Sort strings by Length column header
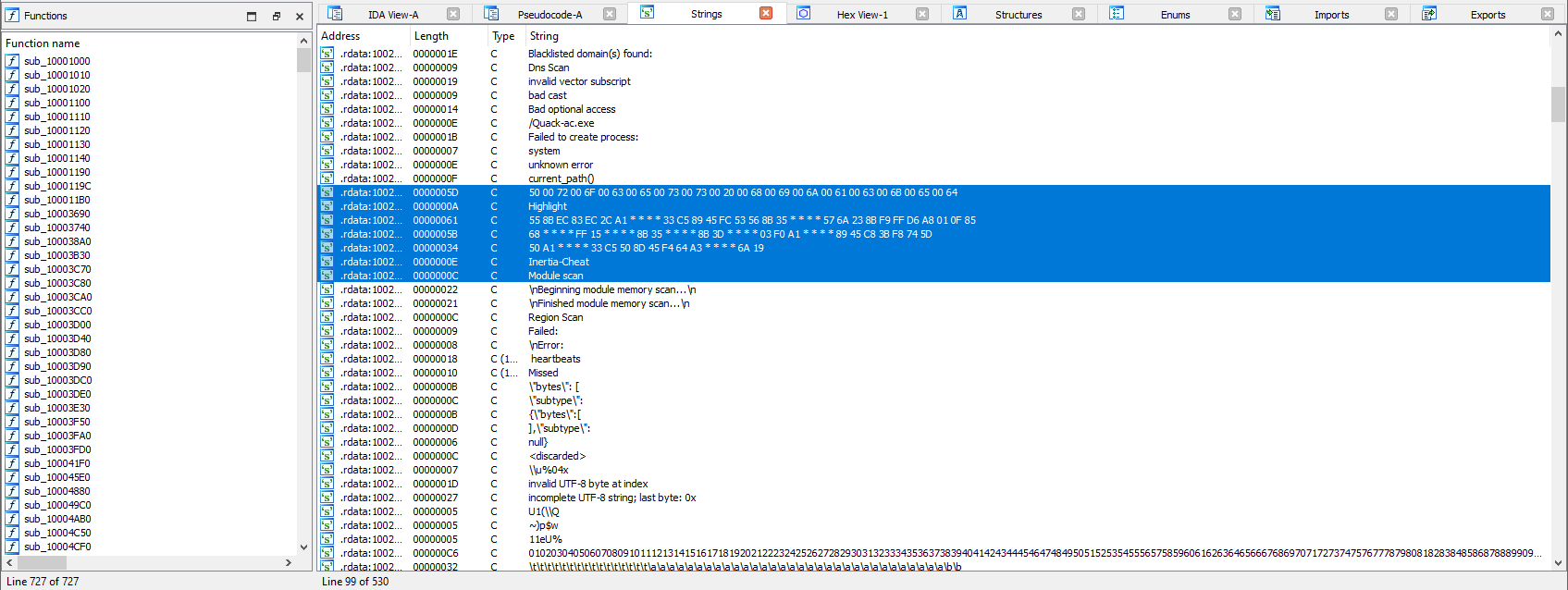 [x=431, y=36]
